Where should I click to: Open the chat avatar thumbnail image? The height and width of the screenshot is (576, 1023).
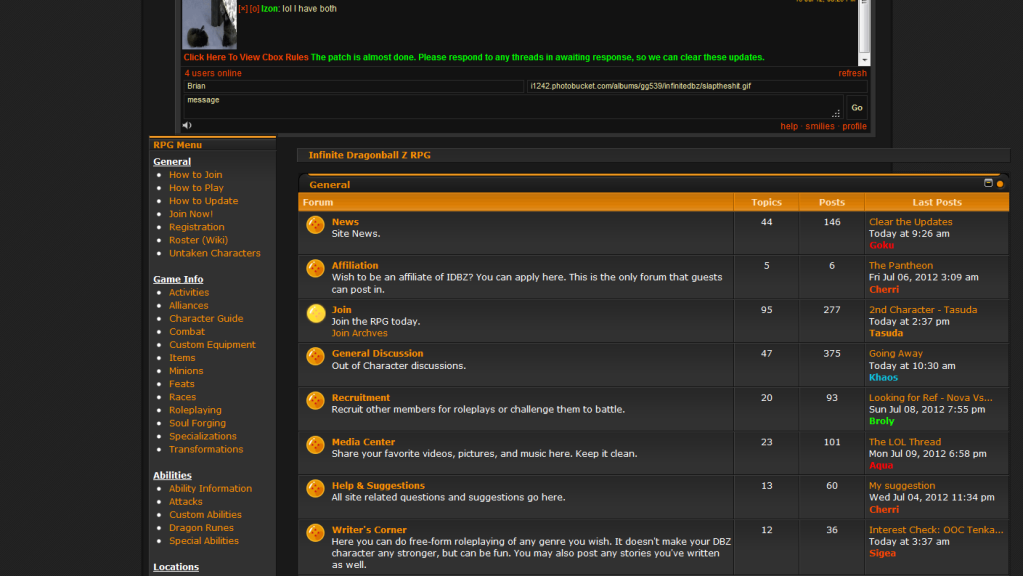pyautogui.click(x=209, y=24)
